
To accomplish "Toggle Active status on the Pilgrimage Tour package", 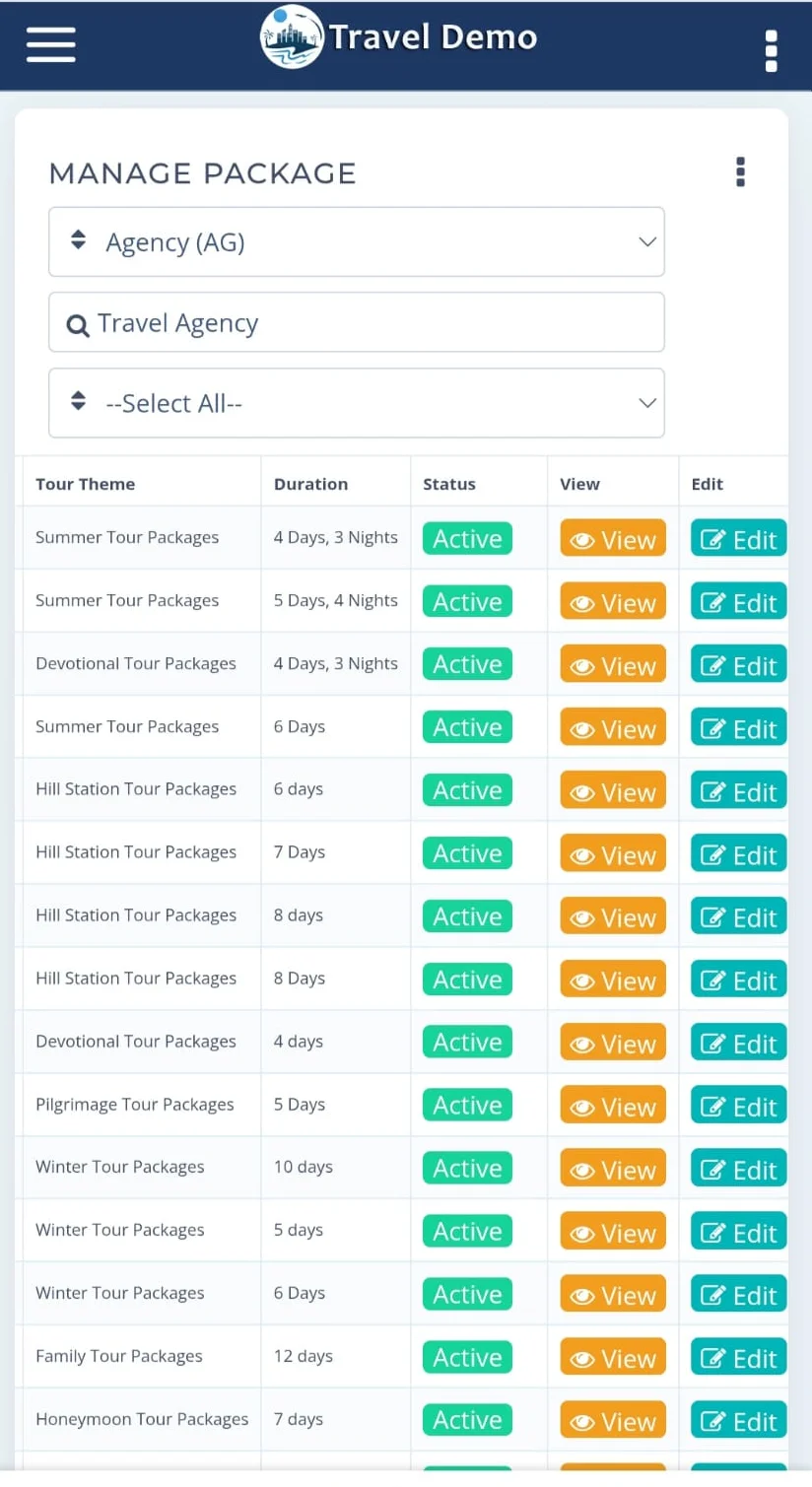I will [x=466, y=1105].
